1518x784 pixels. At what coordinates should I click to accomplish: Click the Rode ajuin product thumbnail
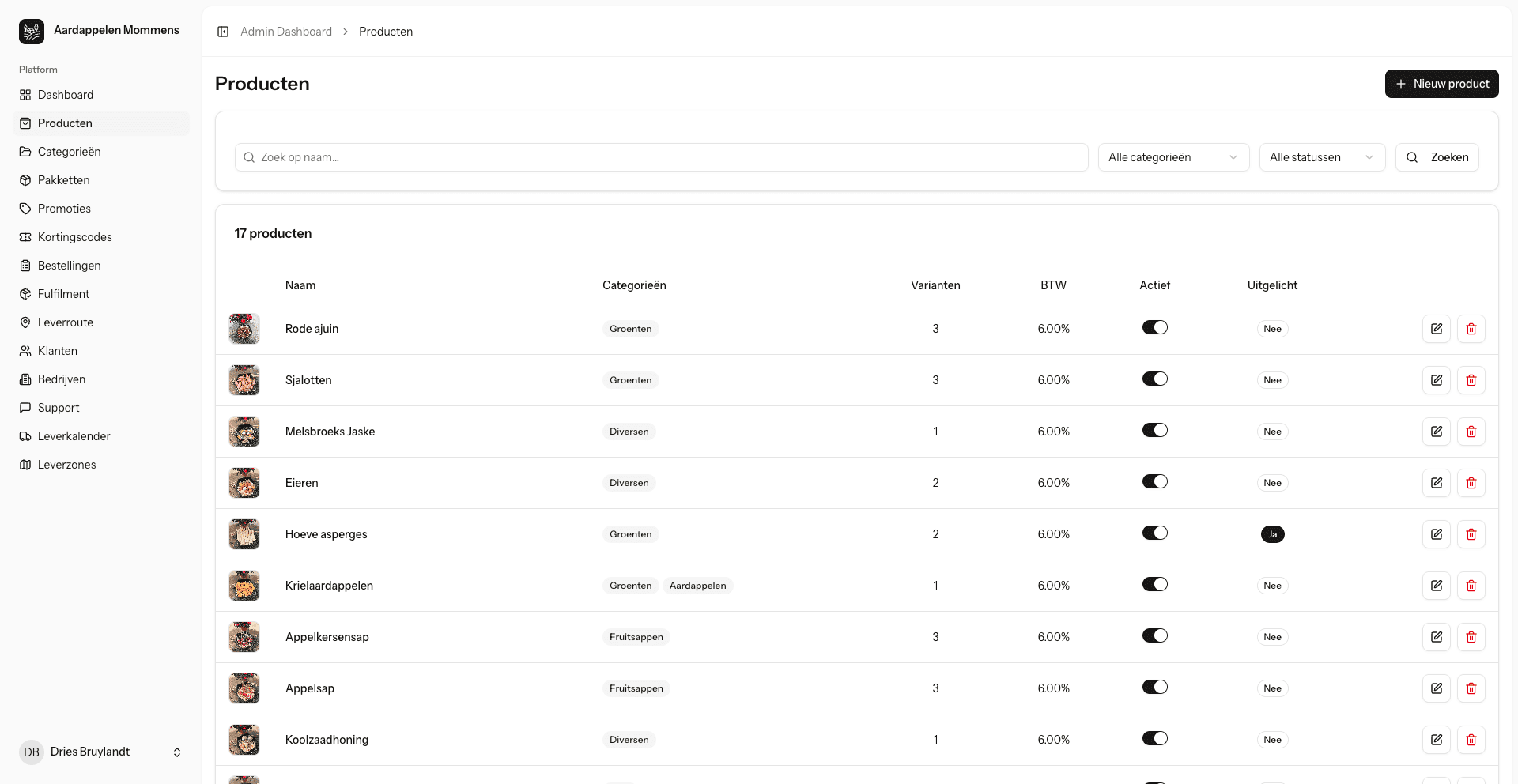click(x=244, y=329)
